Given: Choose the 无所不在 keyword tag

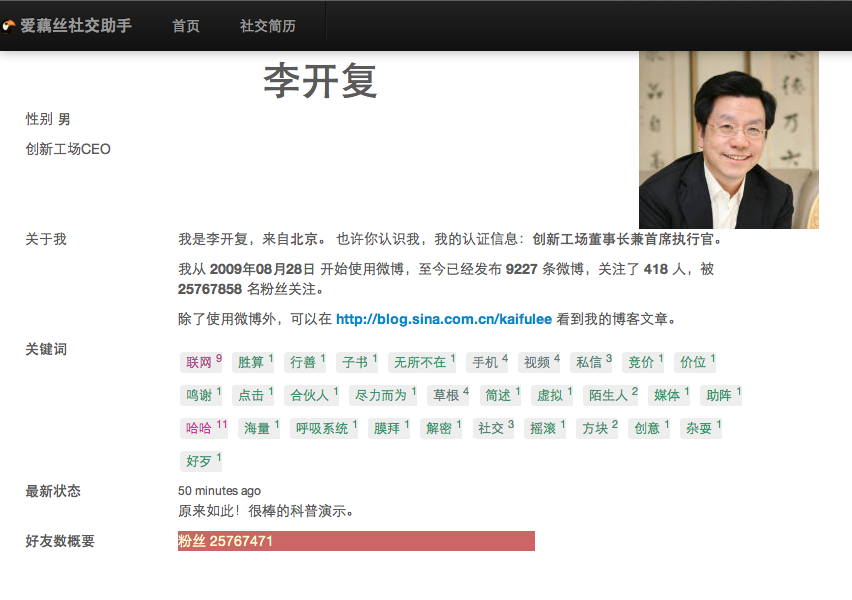Looking at the screenshot, I should coord(422,362).
